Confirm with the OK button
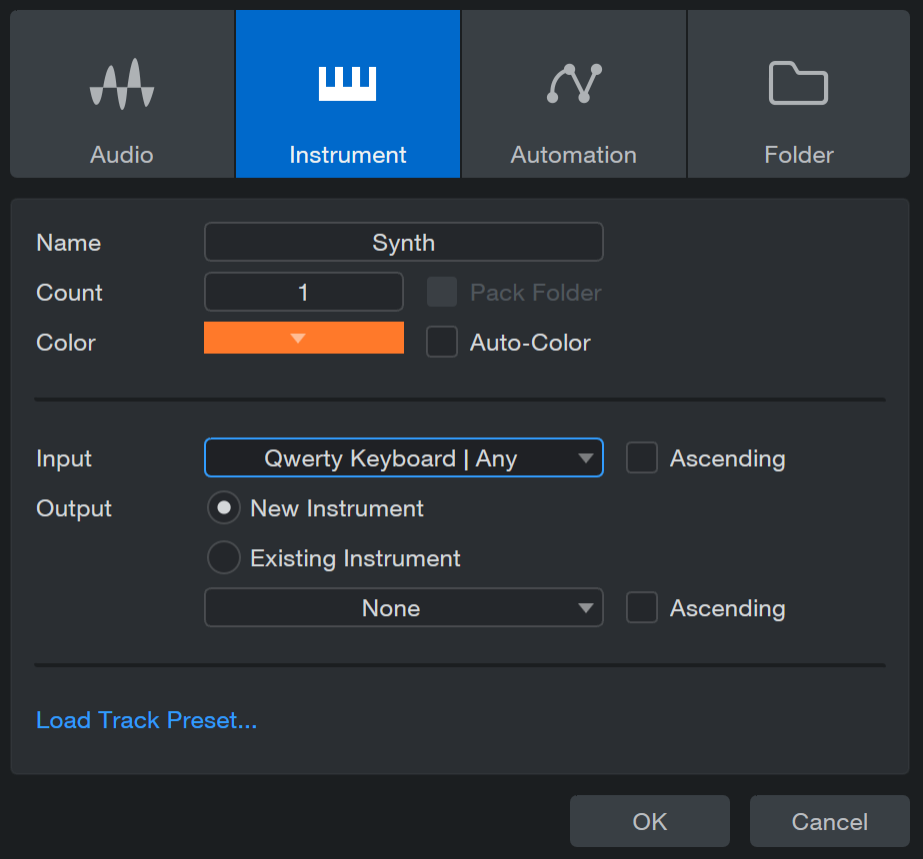Screen dimensions: 923x859 point(650,821)
